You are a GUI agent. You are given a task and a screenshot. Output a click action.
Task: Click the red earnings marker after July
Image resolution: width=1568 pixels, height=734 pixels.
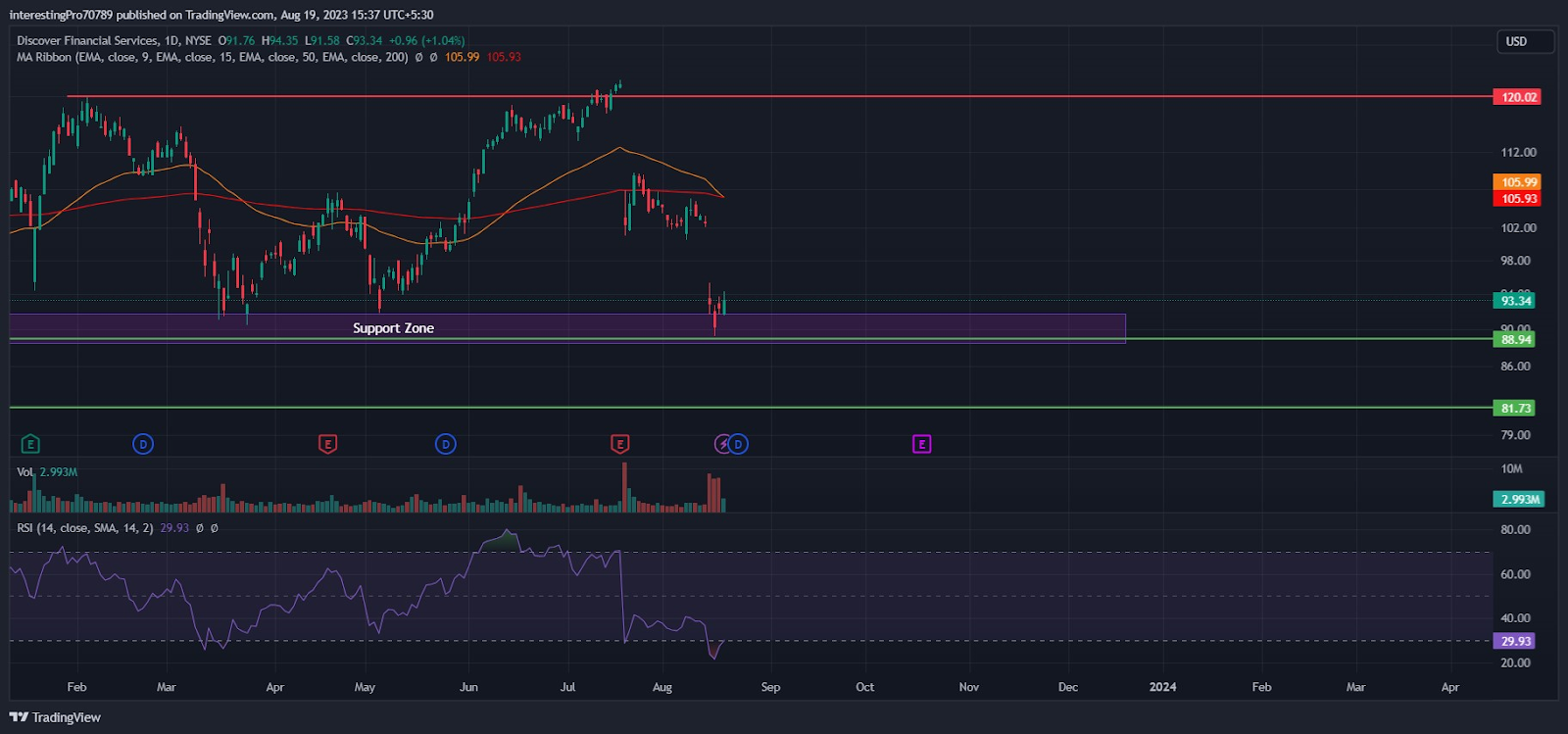point(619,445)
